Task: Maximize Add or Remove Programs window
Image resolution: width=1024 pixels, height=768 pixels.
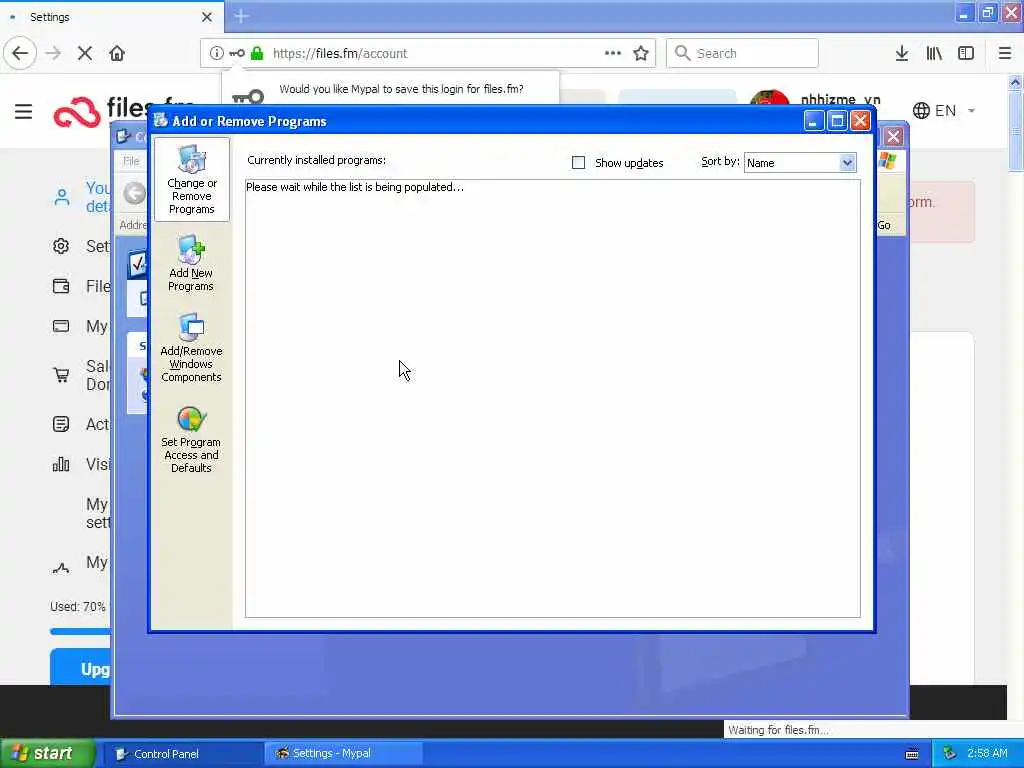Action: pos(837,121)
